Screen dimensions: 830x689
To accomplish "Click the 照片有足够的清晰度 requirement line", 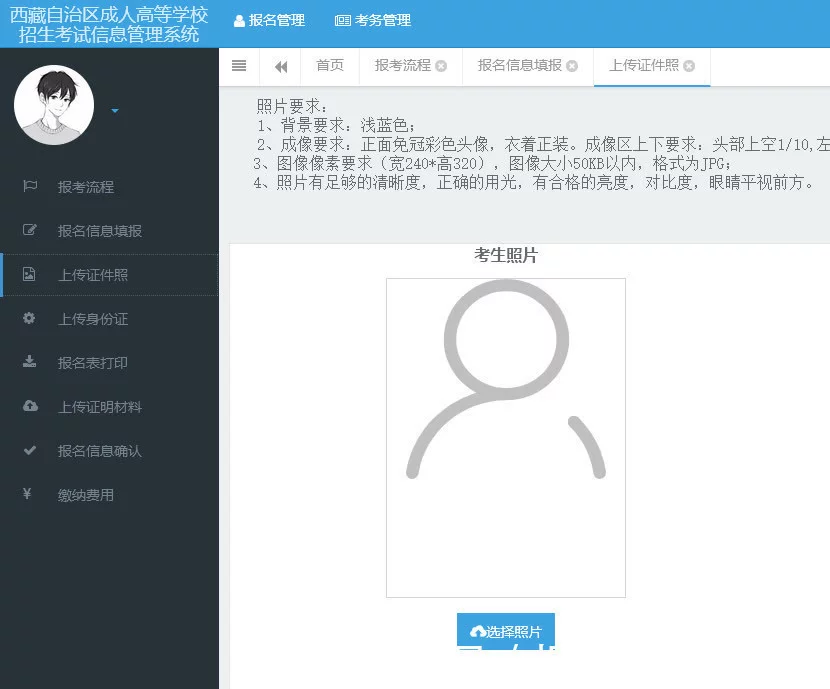I will pos(534,183).
